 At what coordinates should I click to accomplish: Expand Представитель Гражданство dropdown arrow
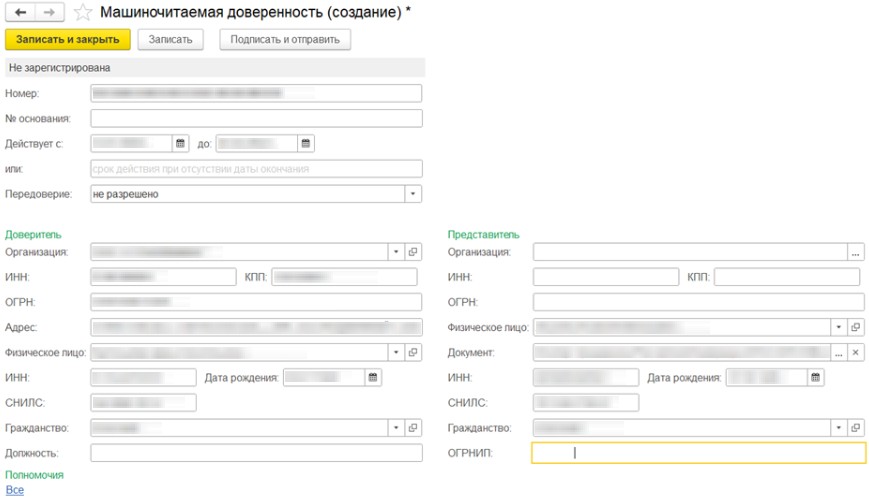(839, 428)
